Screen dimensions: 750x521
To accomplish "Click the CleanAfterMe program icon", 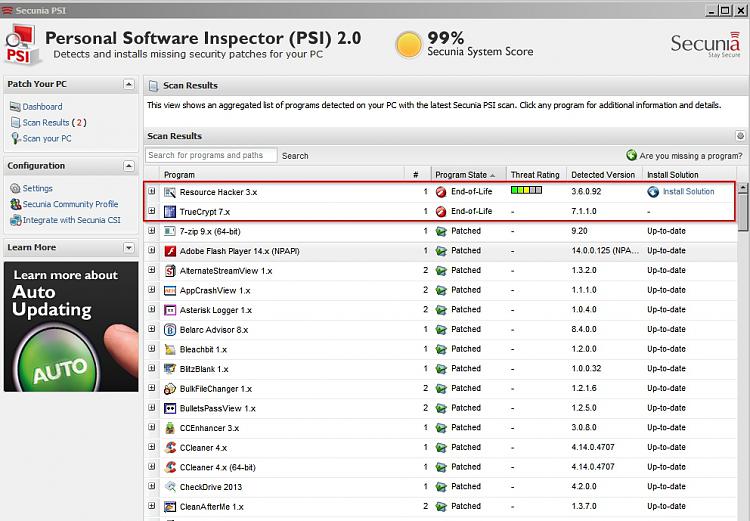I will pyautogui.click(x=170, y=506).
